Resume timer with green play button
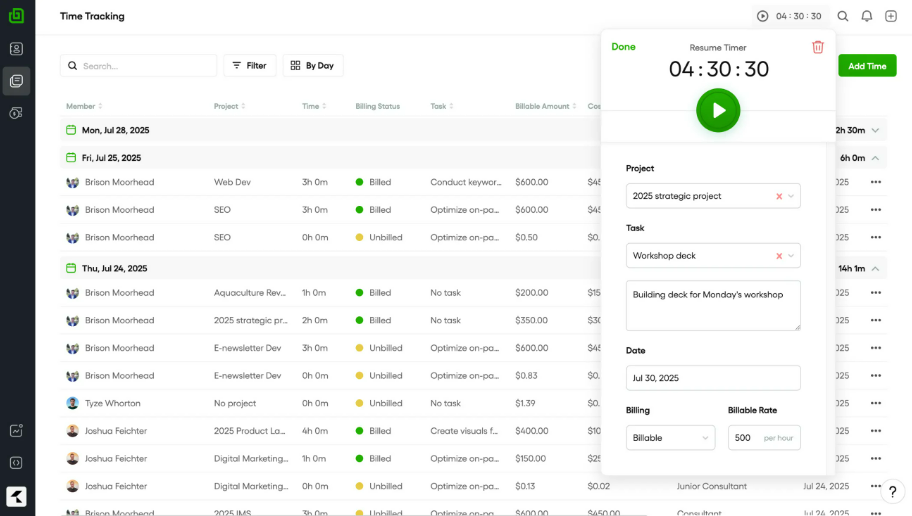Viewport: 912px width, 516px height. click(x=718, y=110)
